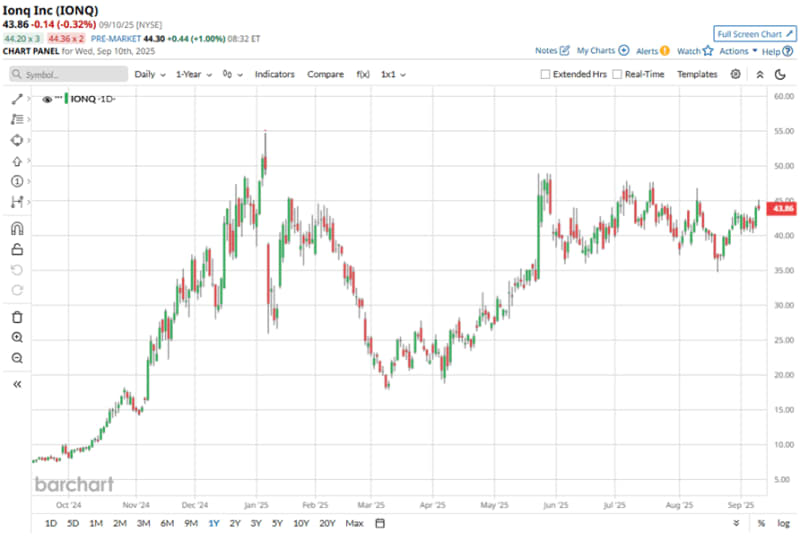Check the Real-Time checkbox
The image size is (800, 541).
tap(617, 74)
